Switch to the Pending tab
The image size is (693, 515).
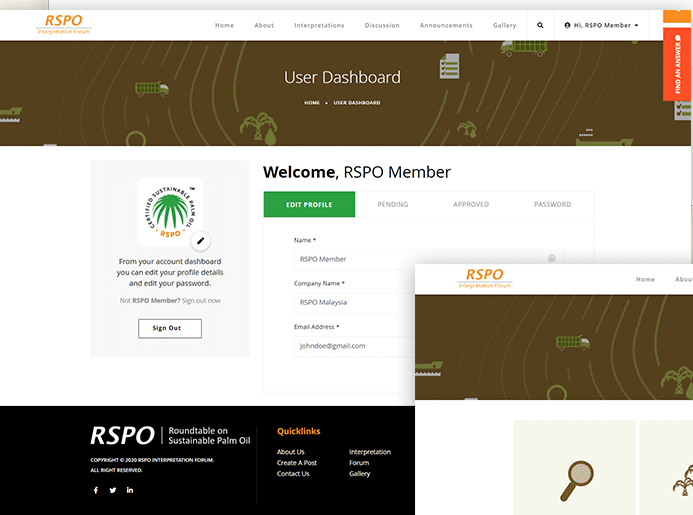click(x=392, y=204)
